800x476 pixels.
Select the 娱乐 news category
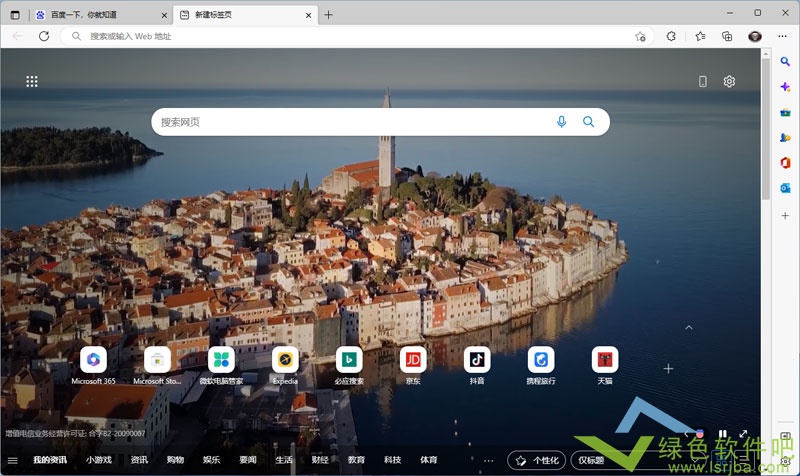pyautogui.click(x=211, y=460)
